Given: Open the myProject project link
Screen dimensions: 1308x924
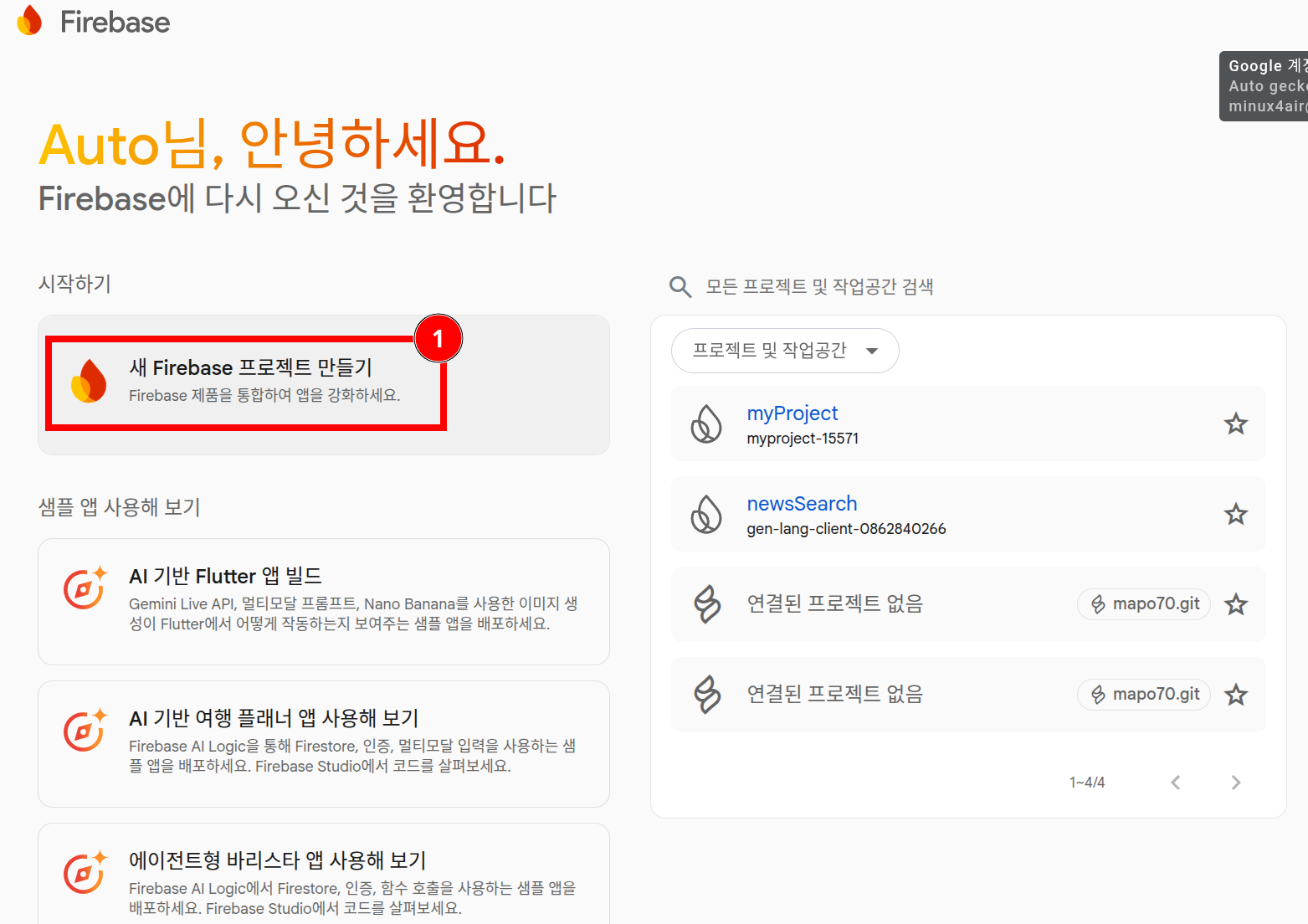Looking at the screenshot, I should tap(792, 413).
